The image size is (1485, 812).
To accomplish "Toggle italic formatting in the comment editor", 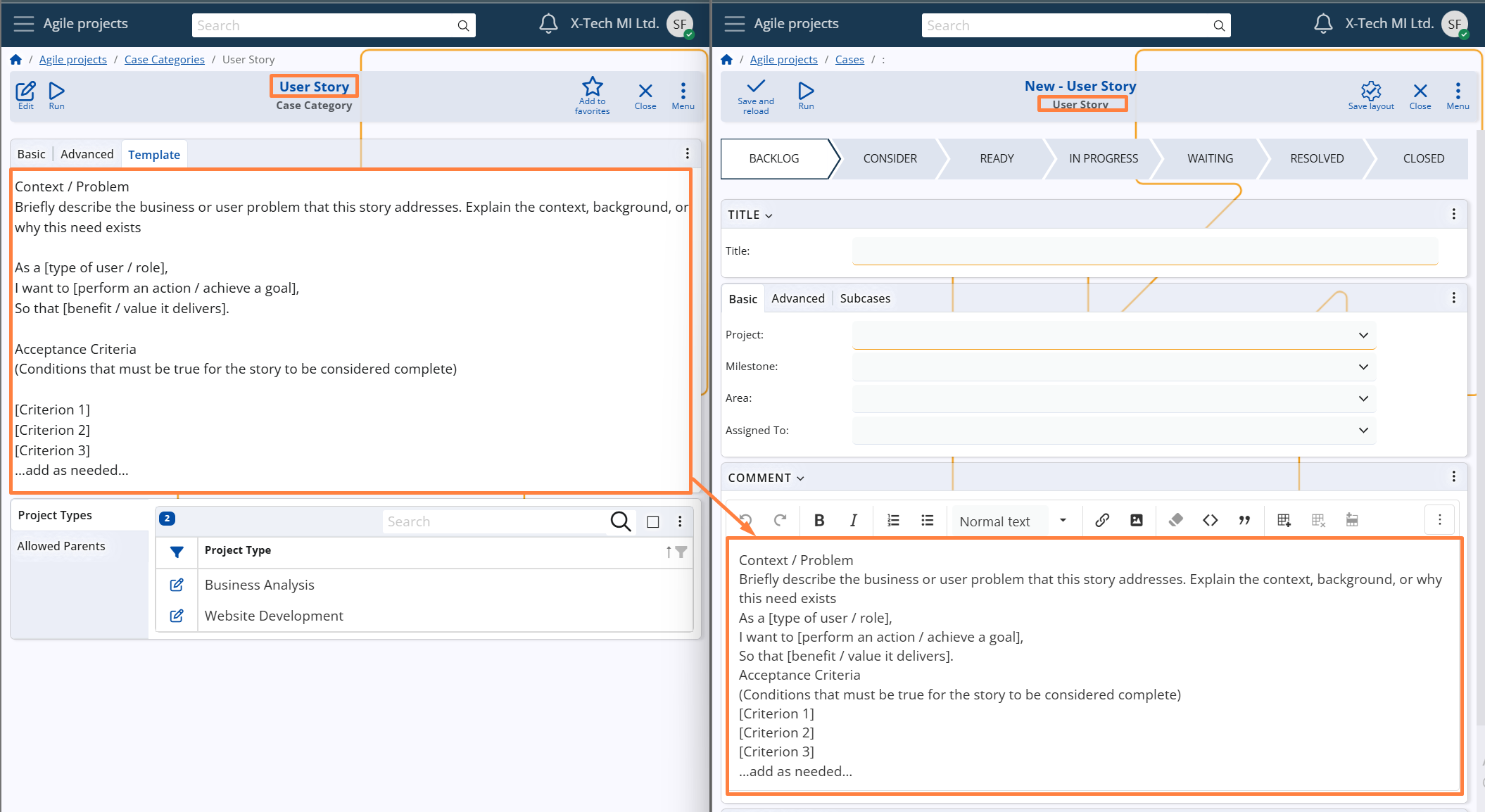I will tap(853, 521).
